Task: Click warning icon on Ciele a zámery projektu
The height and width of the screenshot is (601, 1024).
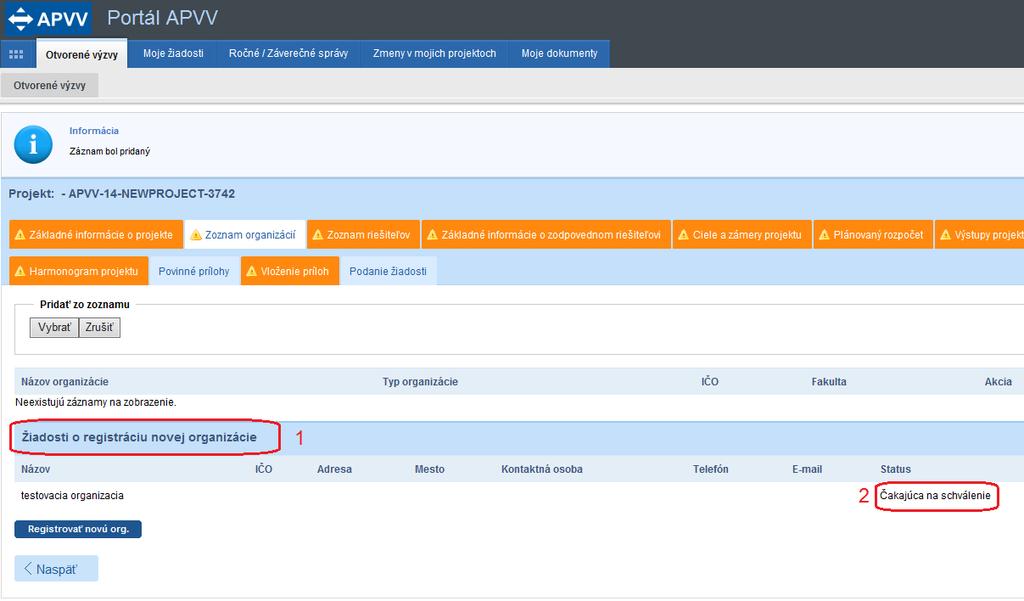Action: [x=683, y=235]
